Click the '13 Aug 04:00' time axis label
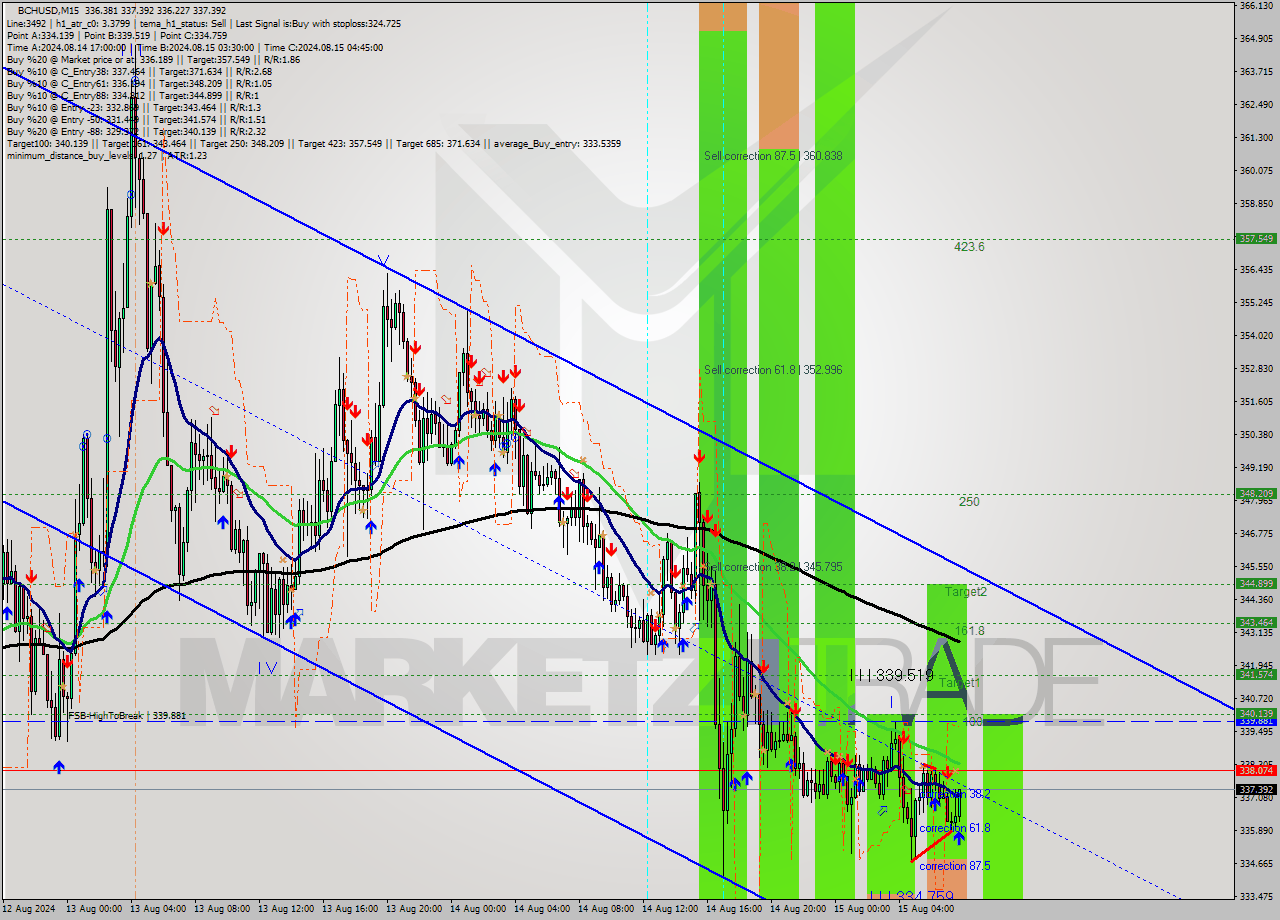This screenshot has width=1280, height=920. [160, 909]
